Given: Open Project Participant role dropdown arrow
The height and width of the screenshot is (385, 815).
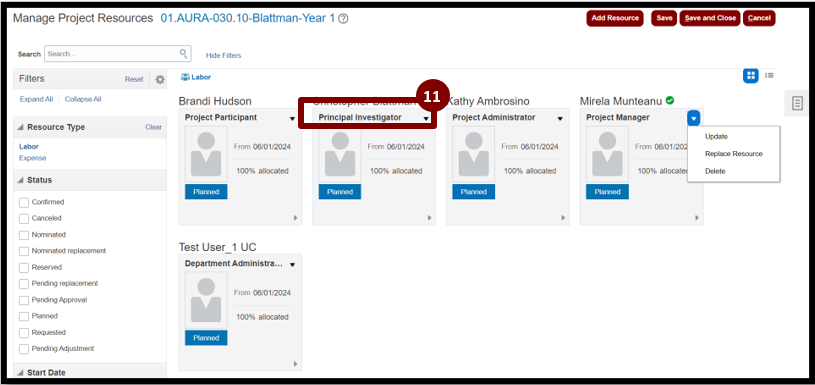Looking at the screenshot, I should click(293, 119).
